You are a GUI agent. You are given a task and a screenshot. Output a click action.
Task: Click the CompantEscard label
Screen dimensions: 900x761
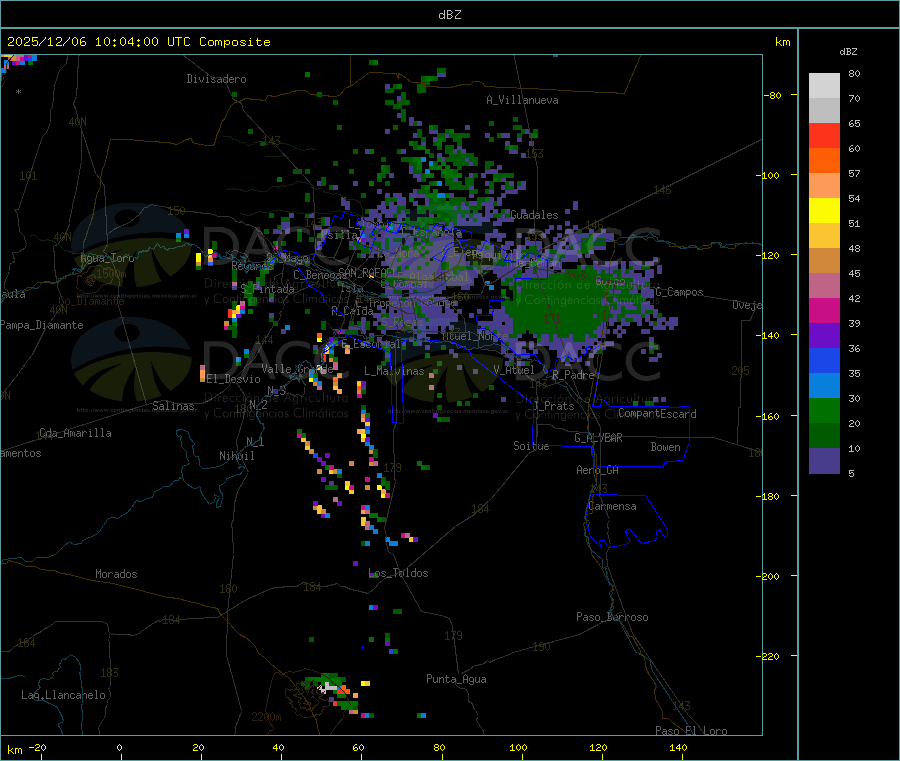(657, 414)
